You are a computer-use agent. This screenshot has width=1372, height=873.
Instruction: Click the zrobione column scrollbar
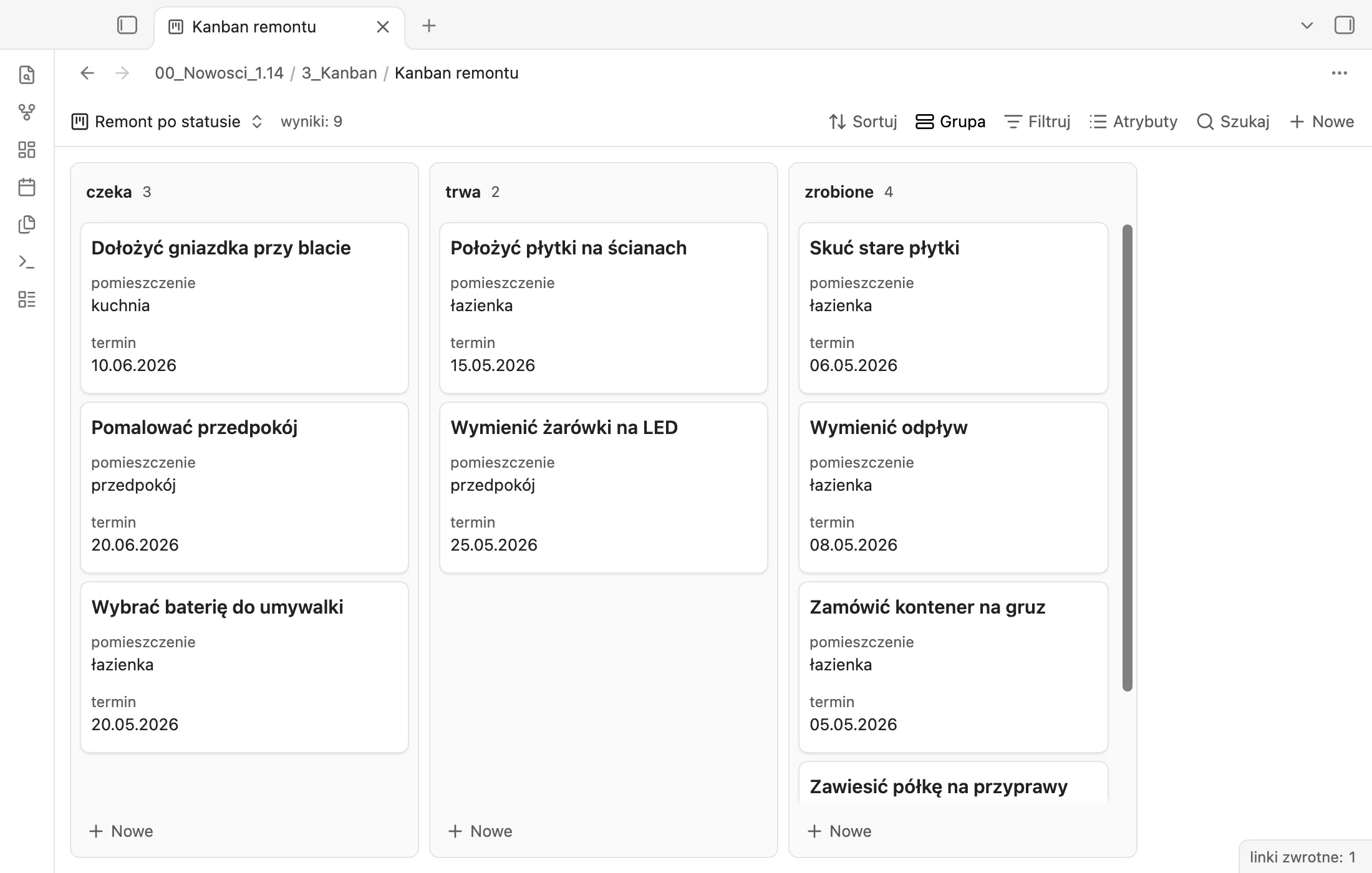1128,458
